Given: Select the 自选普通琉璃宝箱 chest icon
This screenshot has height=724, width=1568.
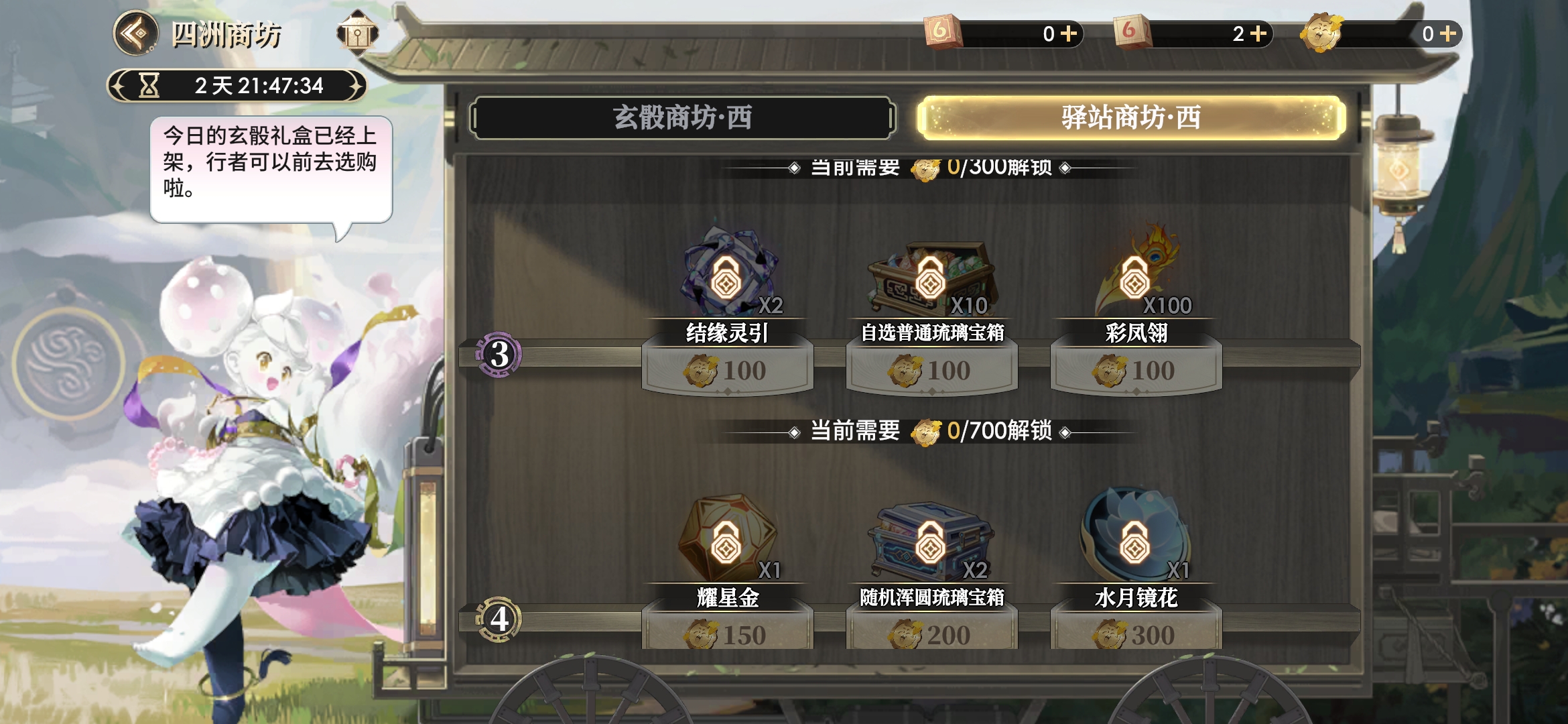Looking at the screenshot, I should pos(931,278).
